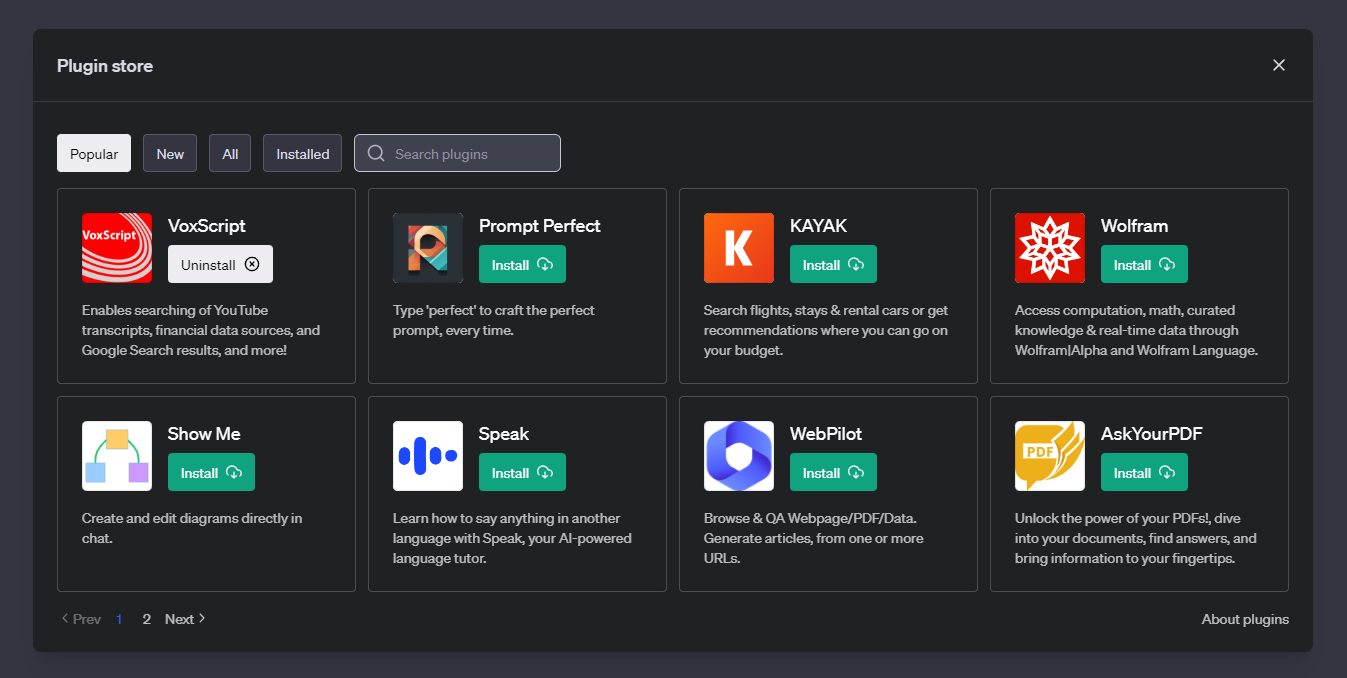
Task: Install the KAYAK plugin
Action: coord(833,264)
